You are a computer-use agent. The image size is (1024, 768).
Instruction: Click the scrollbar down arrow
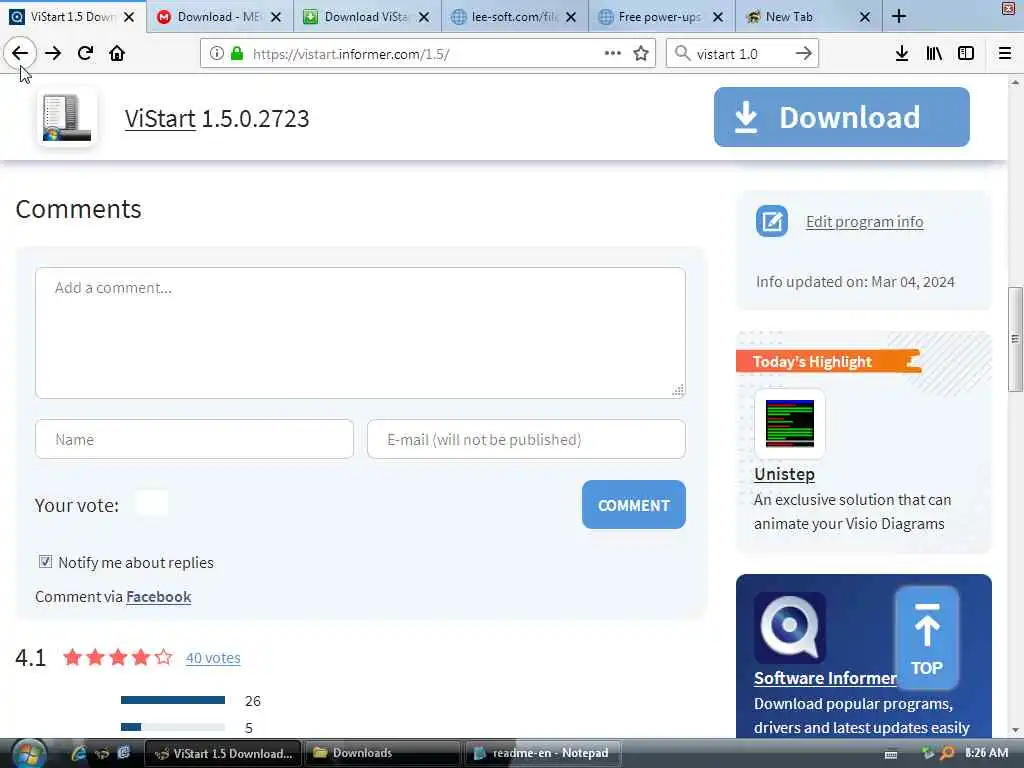(x=1015, y=730)
